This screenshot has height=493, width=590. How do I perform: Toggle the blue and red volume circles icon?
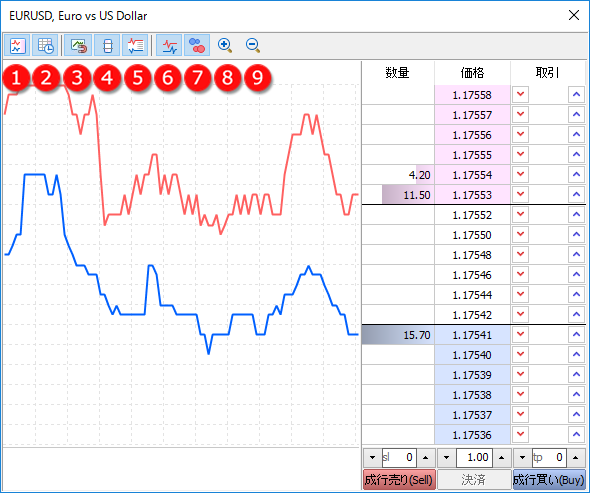[197, 46]
